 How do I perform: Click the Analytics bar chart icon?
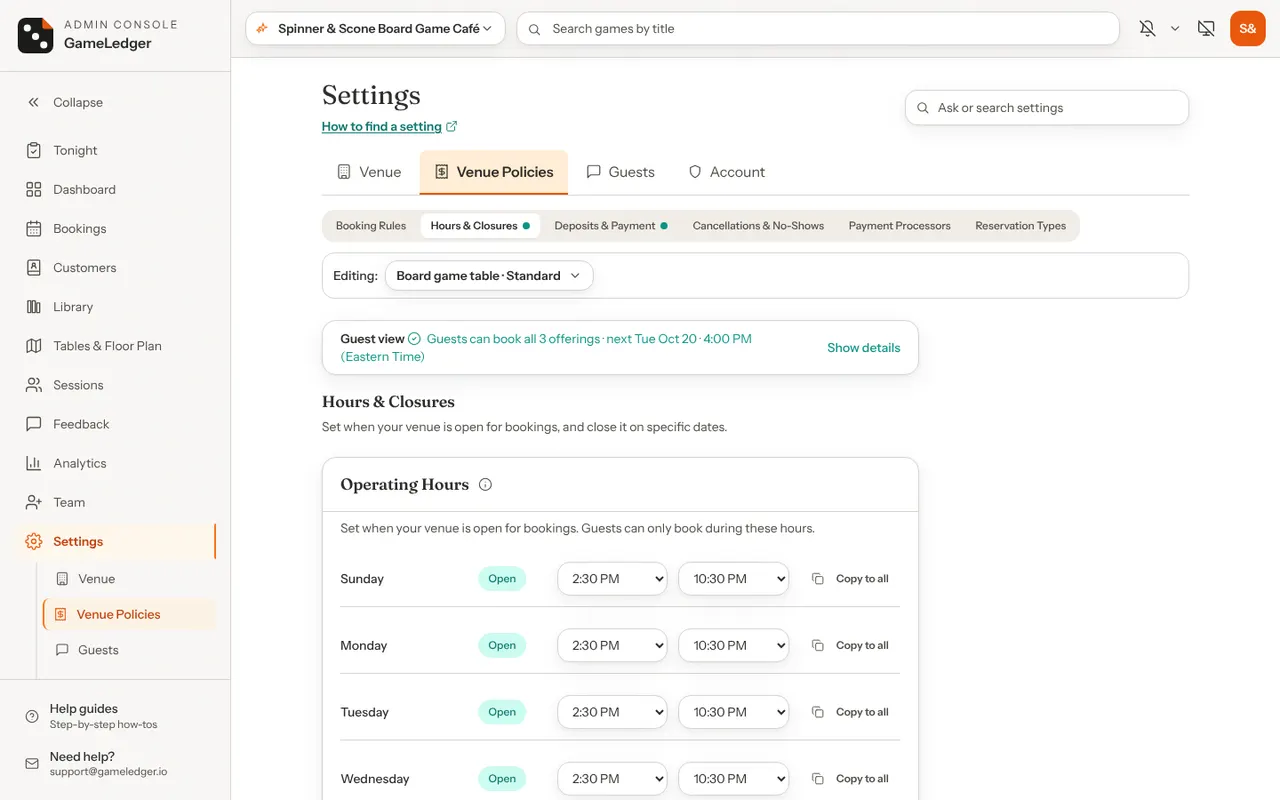click(x=34, y=463)
